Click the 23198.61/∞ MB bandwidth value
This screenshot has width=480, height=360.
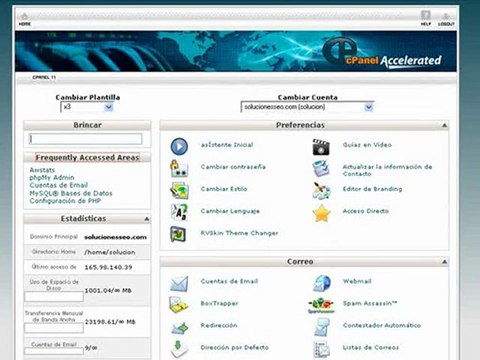coord(110,322)
